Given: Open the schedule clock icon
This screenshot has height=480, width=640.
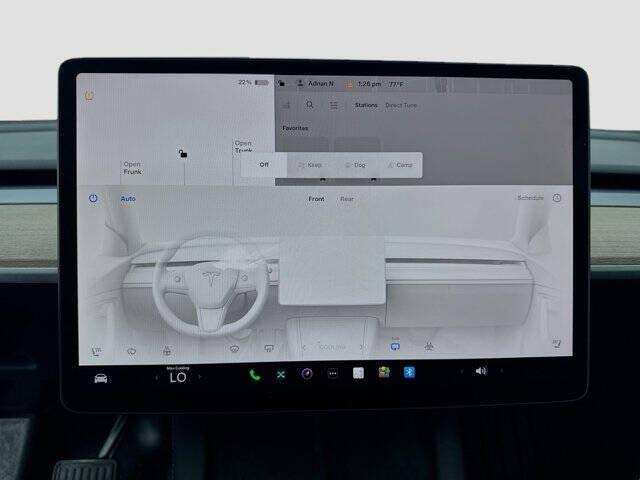Looking at the screenshot, I should [x=557, y=198].
